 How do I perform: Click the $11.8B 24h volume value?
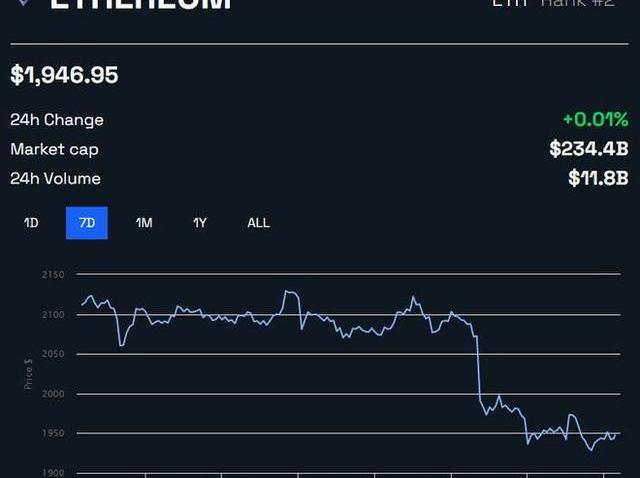coord(598,178)
